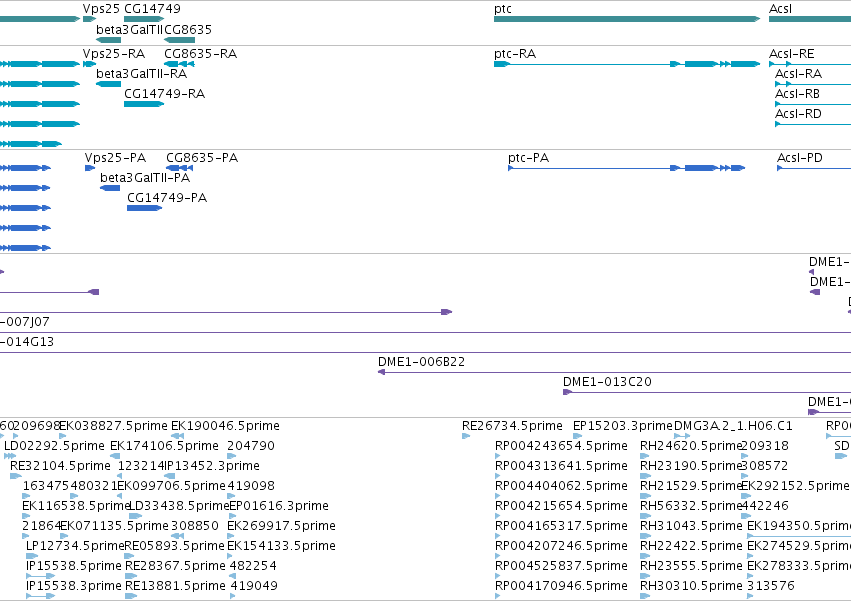Click the DME1-006B22 BAC label

pos(422,362)
